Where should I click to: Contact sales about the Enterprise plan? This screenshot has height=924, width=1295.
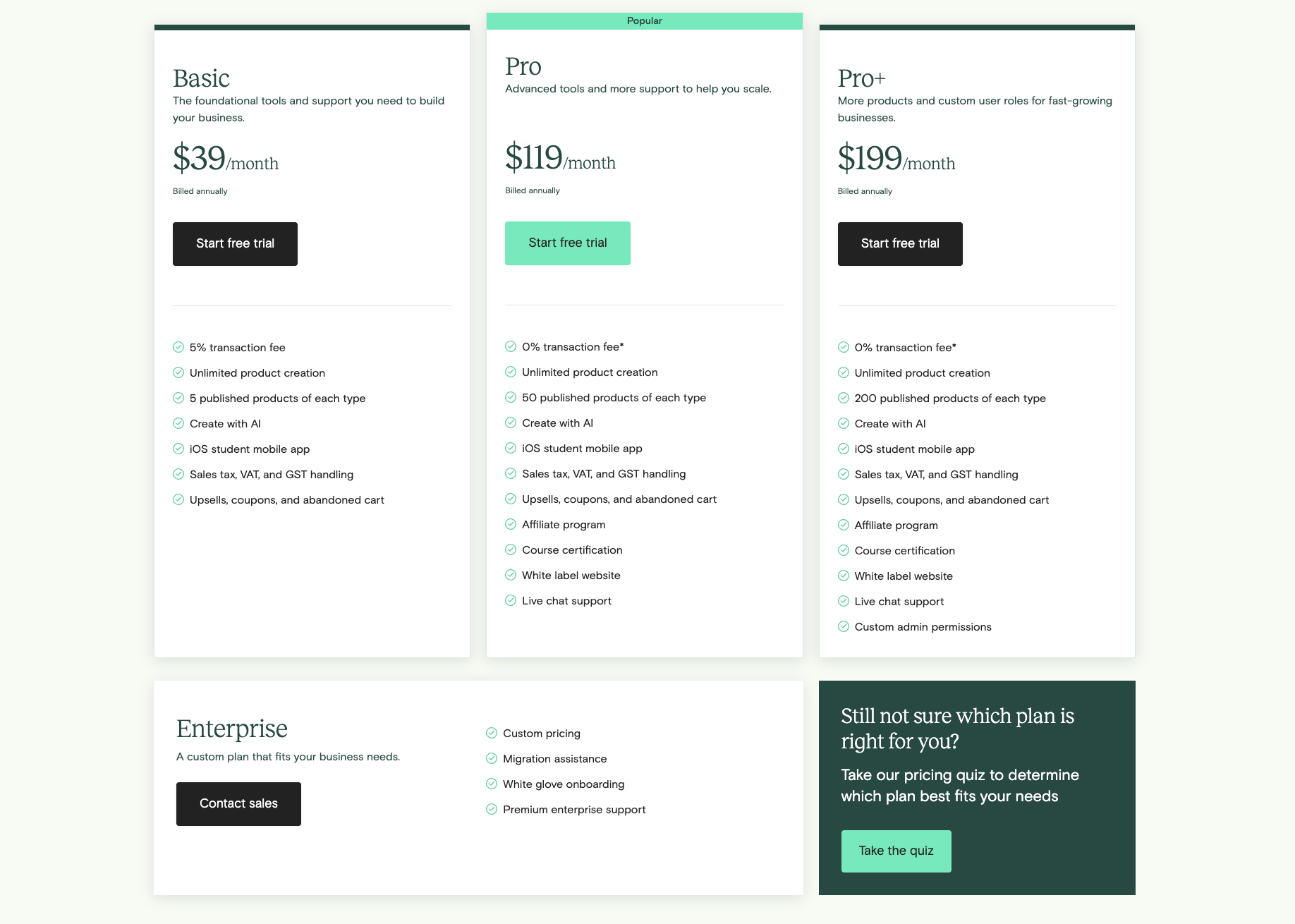click(238, 803)
